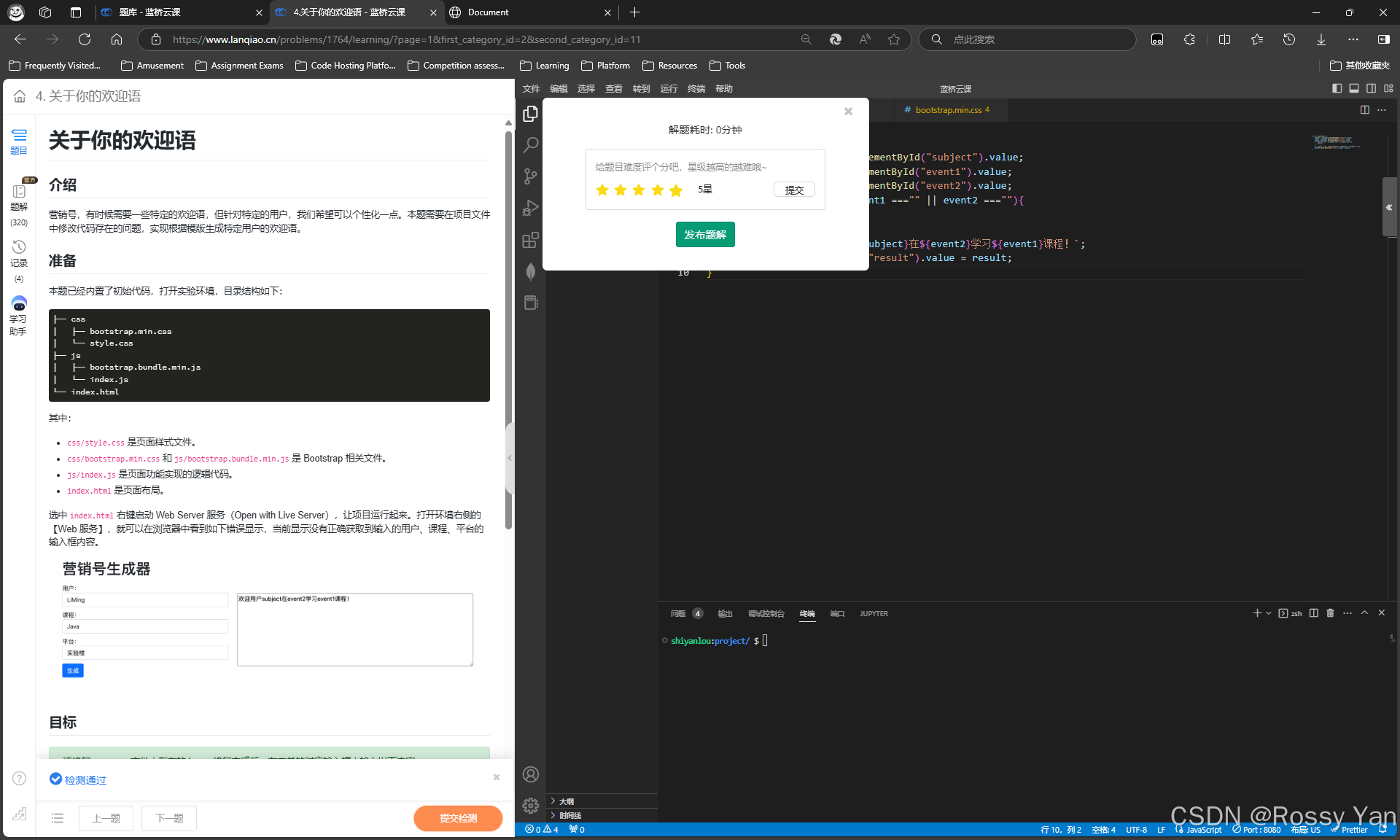Click the 发布题解 publish button
1400x840 pixels.
704,234
